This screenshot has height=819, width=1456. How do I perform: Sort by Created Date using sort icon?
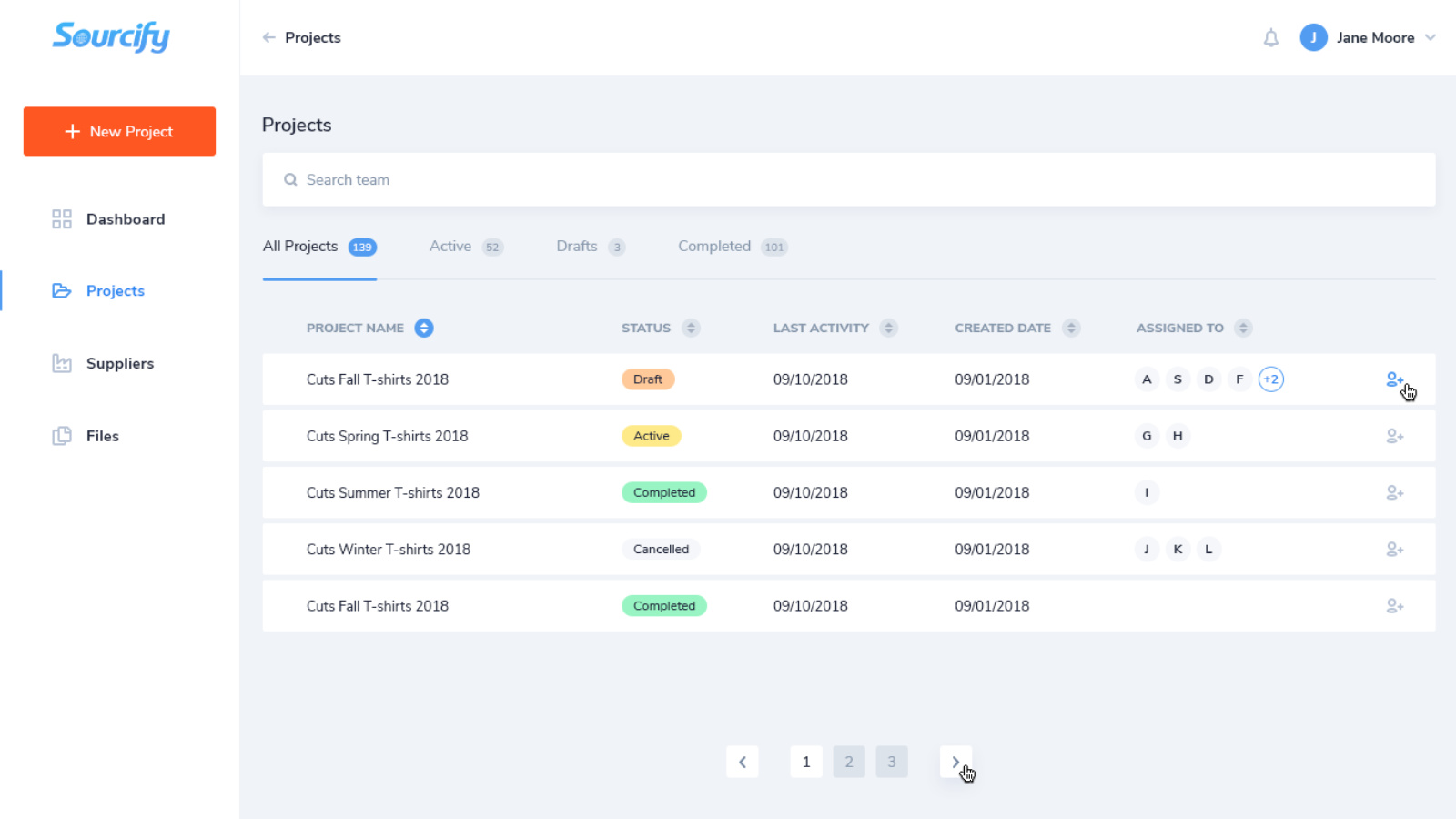point(1071,328)
